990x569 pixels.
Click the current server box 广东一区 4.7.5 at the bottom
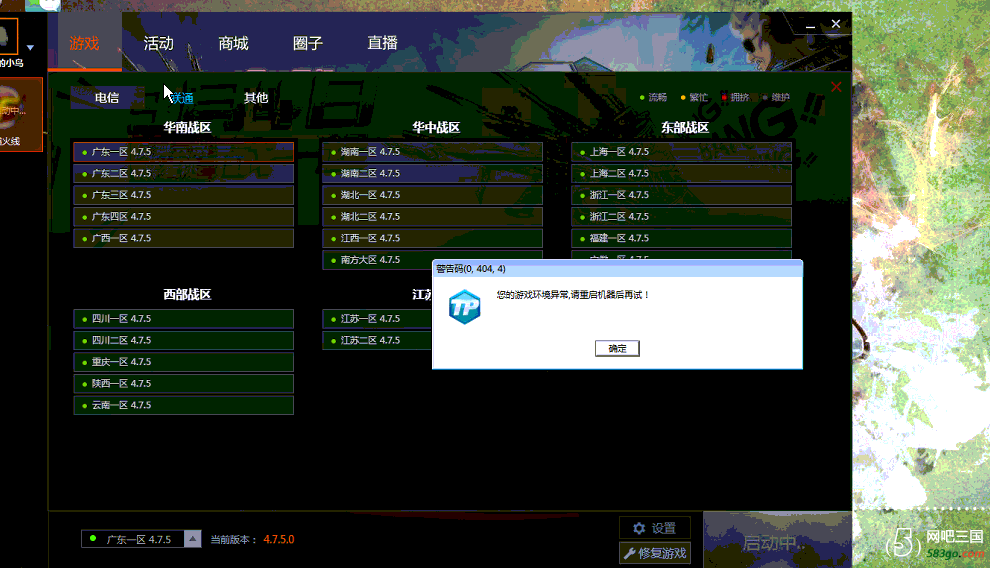pyautogui.click(x=133, y=539)
